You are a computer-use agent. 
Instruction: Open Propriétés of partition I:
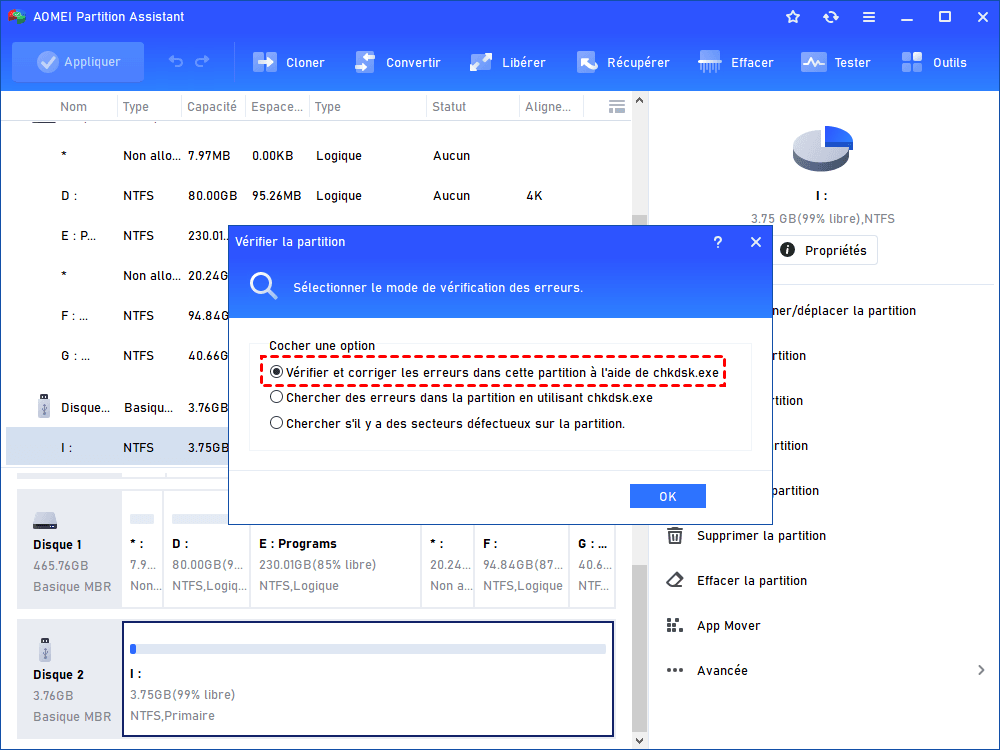coord(827,250)
